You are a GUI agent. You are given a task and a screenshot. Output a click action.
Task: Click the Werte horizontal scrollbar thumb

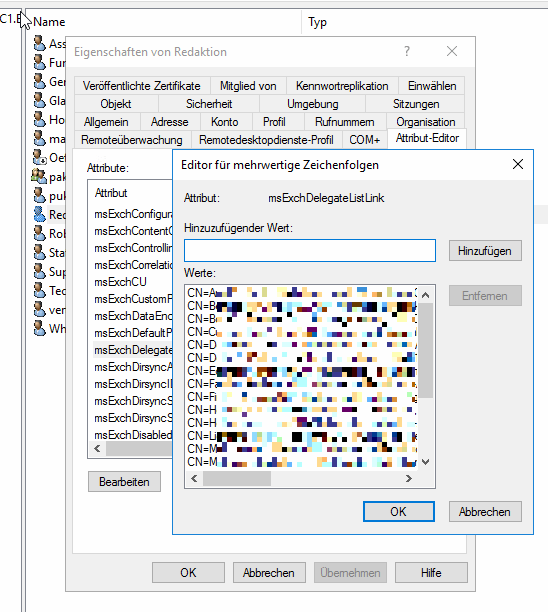(237, 479)
